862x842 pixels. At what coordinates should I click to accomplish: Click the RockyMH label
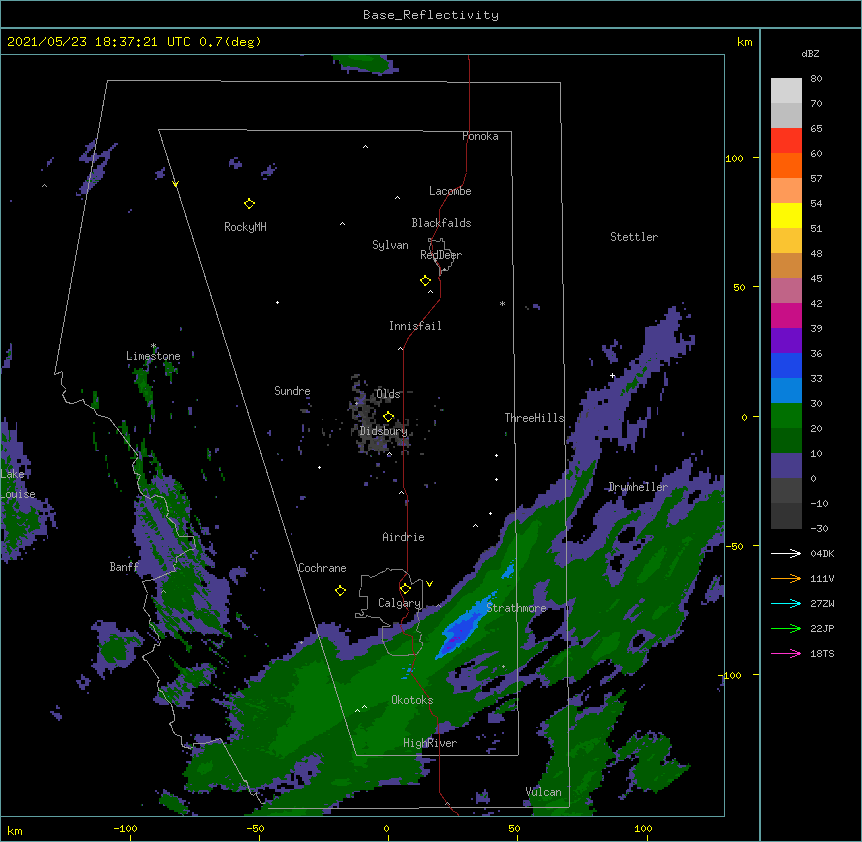click(245, 227)
